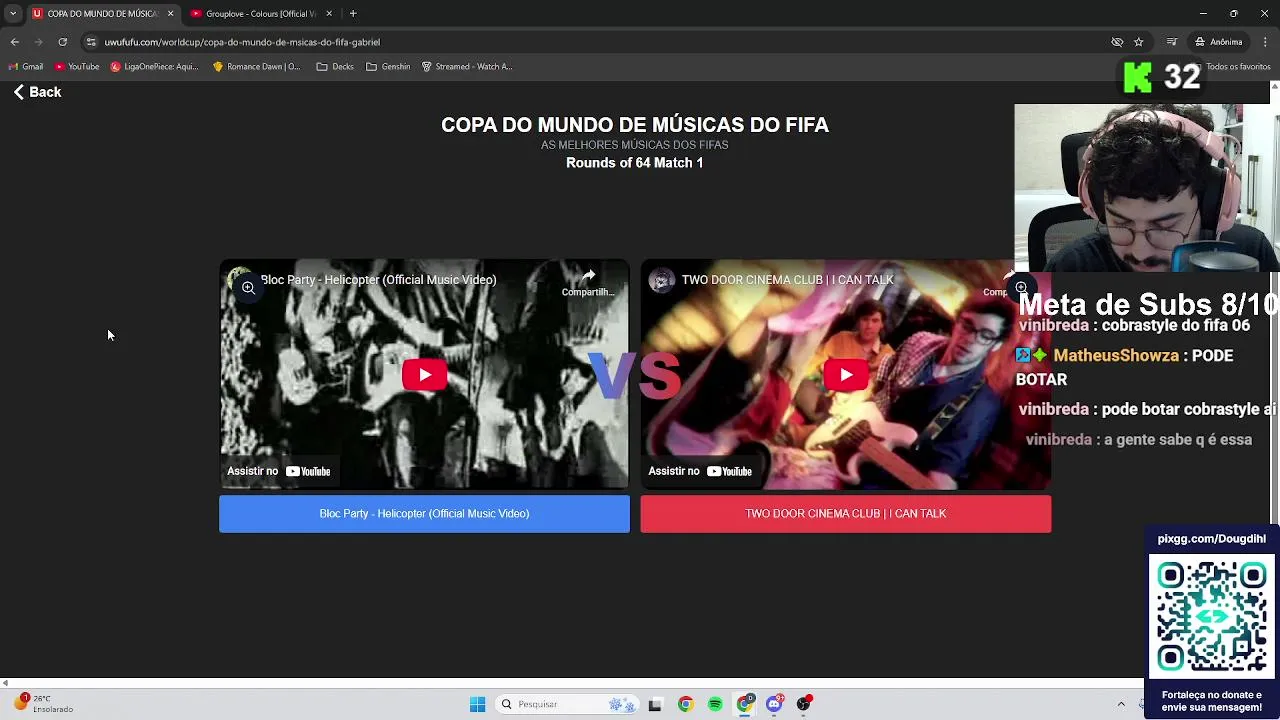Expand the Genshin bookmark folder

pyautogui.click(x=388, y=67)
